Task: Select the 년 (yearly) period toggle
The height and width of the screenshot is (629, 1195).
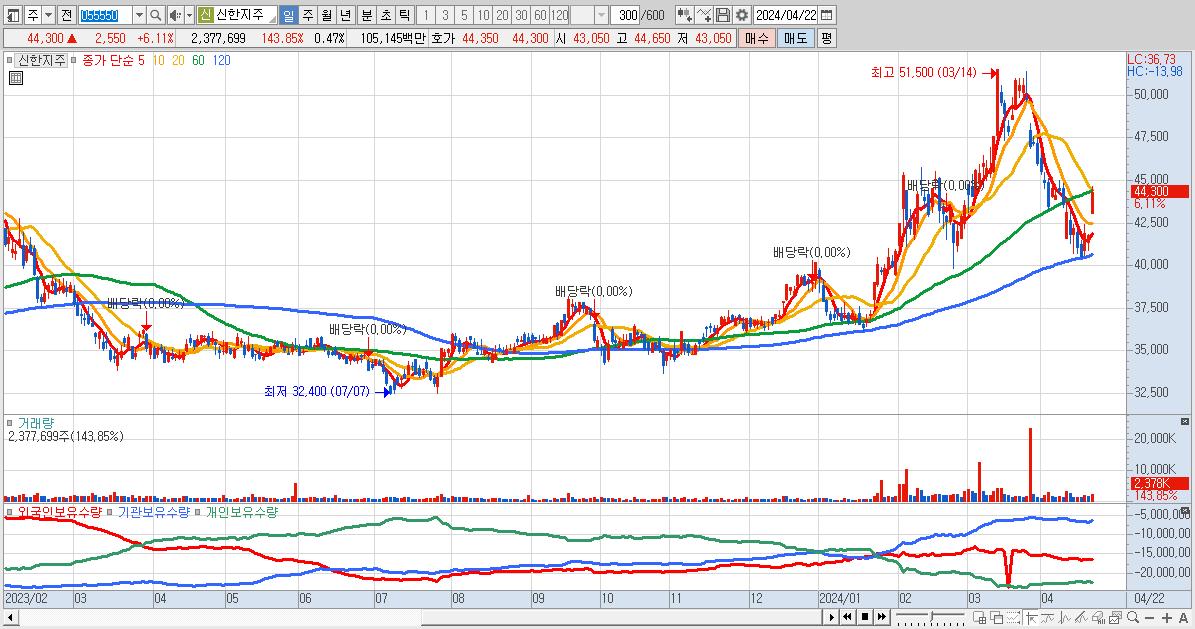Action: point(345,14)
